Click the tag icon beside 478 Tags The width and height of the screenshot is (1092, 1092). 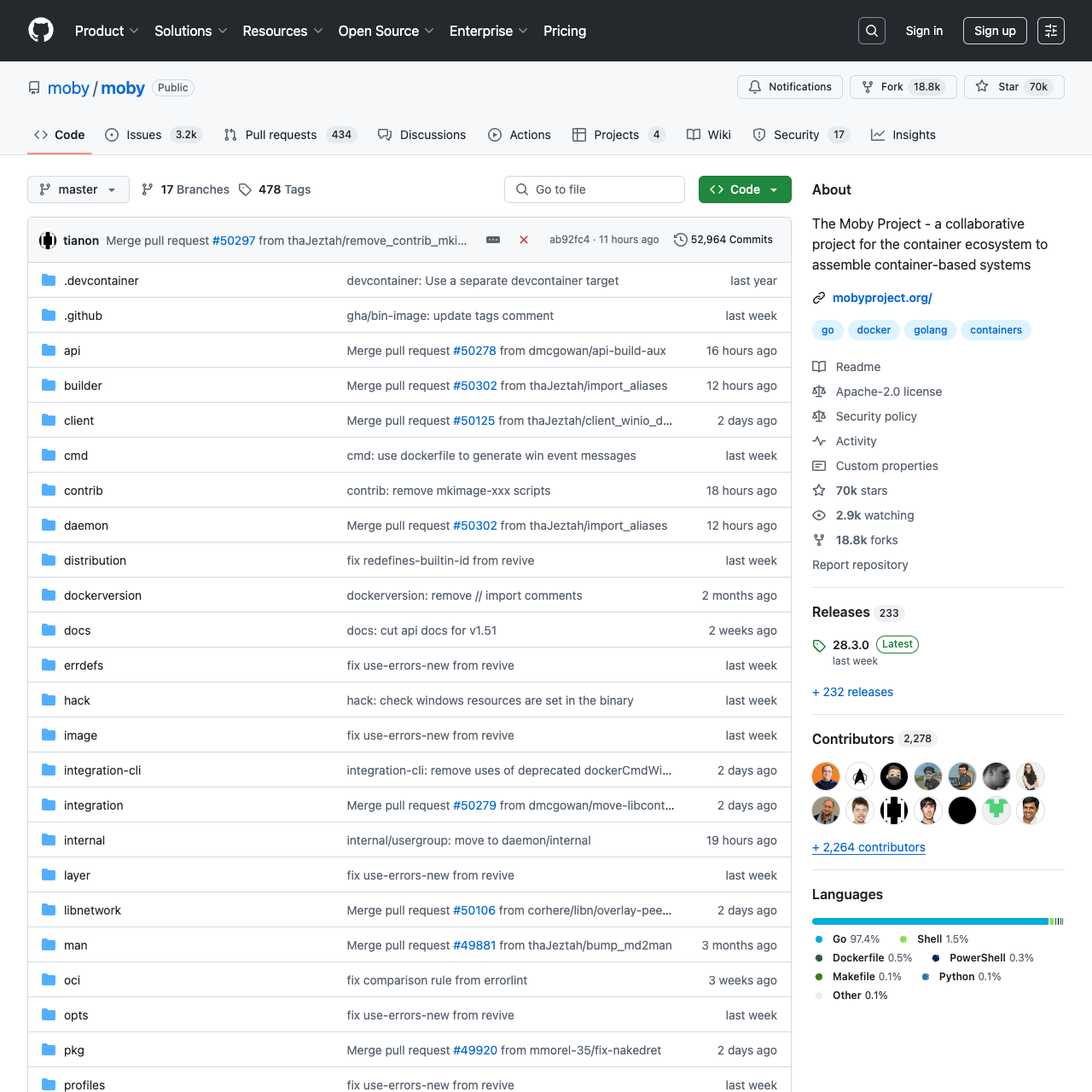[245, 189]
